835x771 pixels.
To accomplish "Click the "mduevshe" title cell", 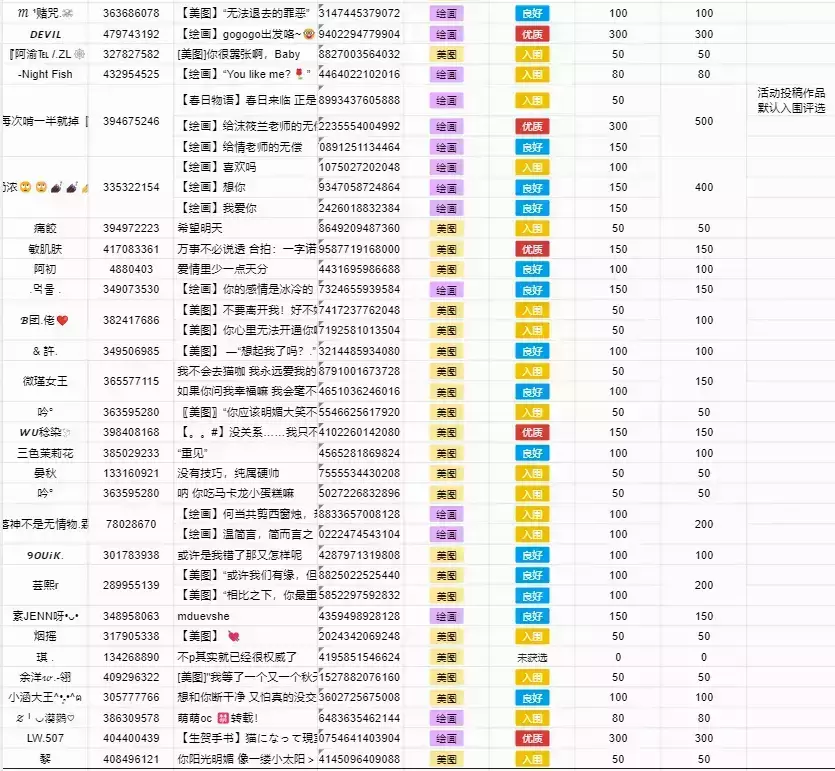I will (x=245, y=616).
